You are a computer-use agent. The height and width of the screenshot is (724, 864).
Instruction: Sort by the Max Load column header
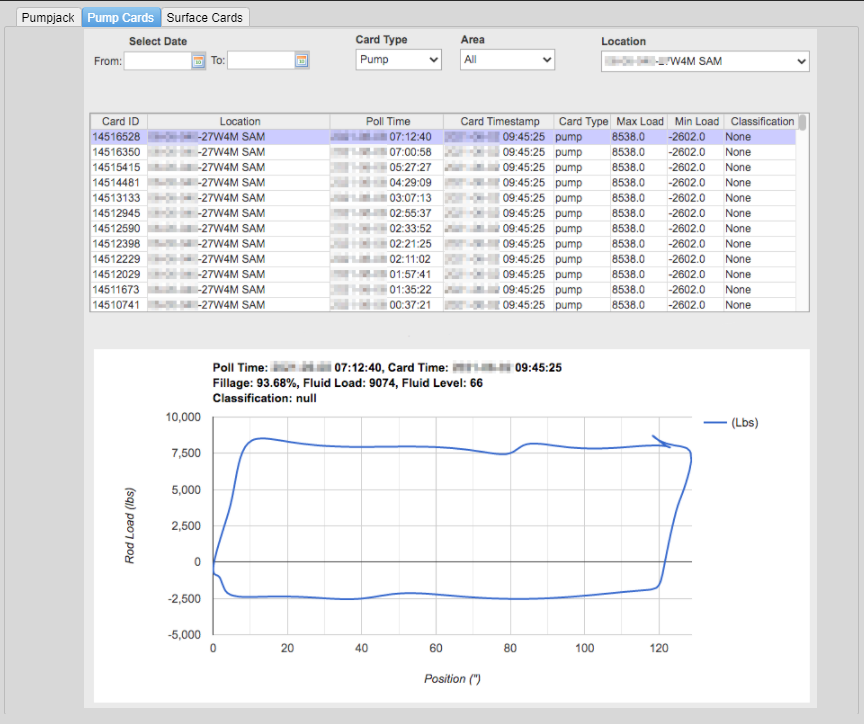(x=639, y=121)
